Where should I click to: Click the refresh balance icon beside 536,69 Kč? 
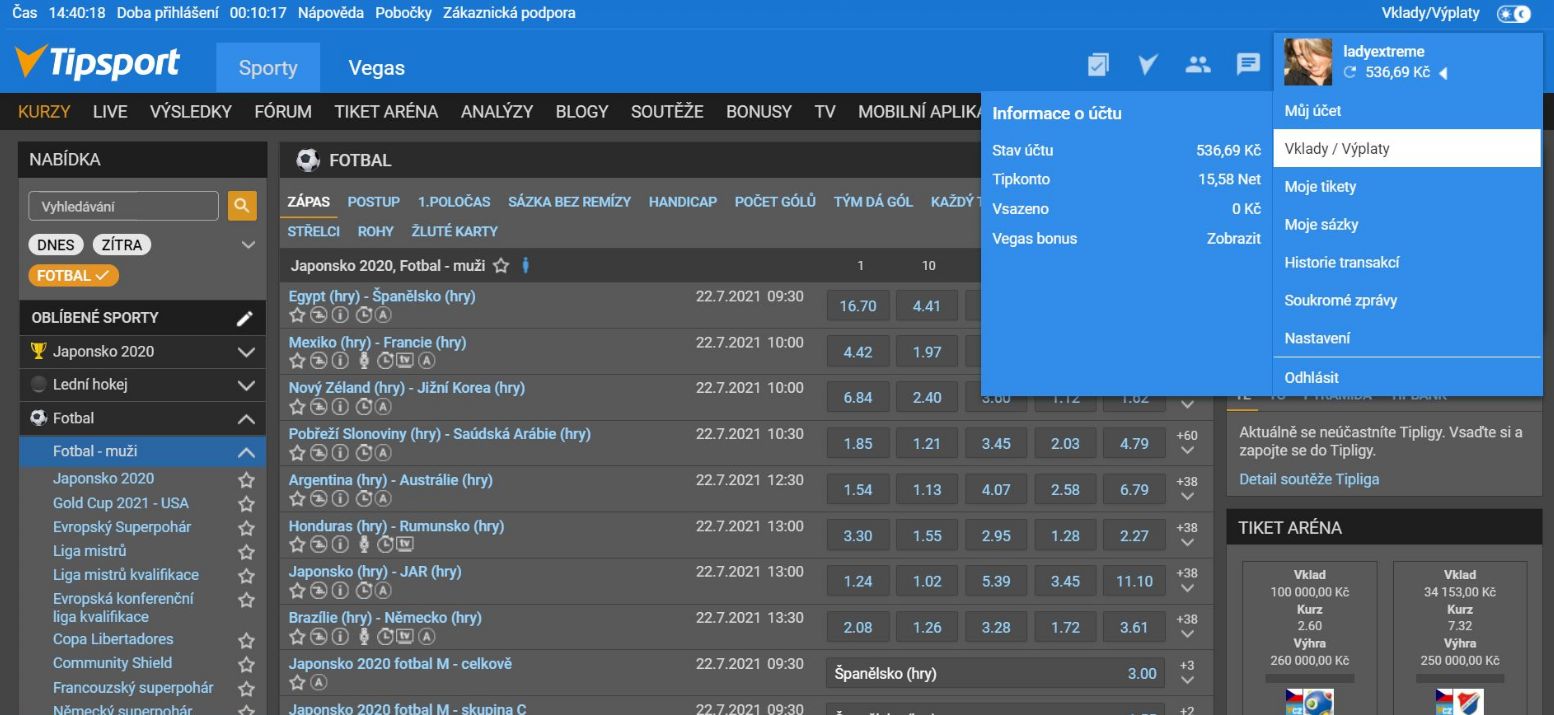tap(1350, 73)
